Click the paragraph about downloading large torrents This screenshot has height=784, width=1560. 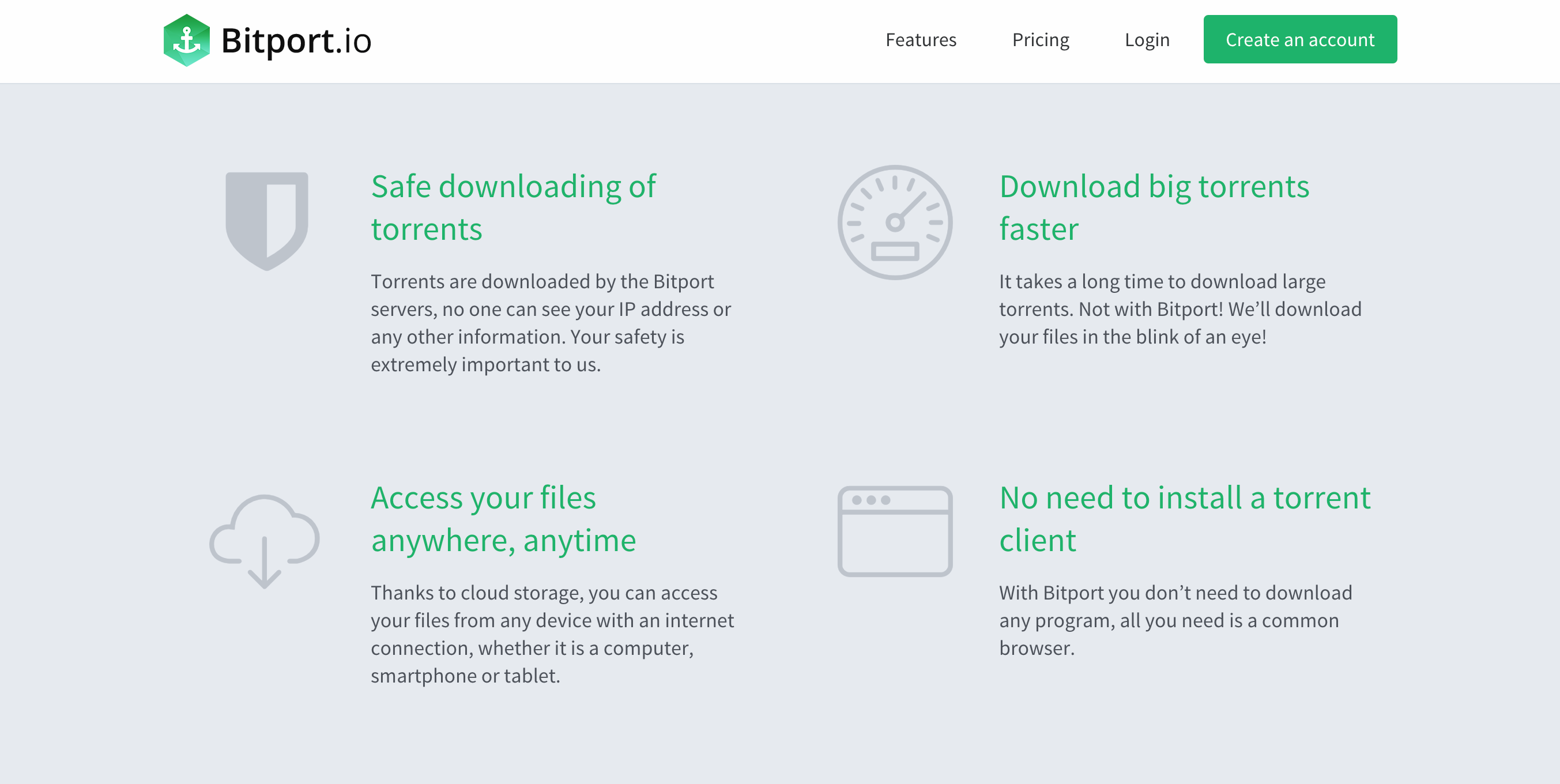click(x=1180, y=309)
